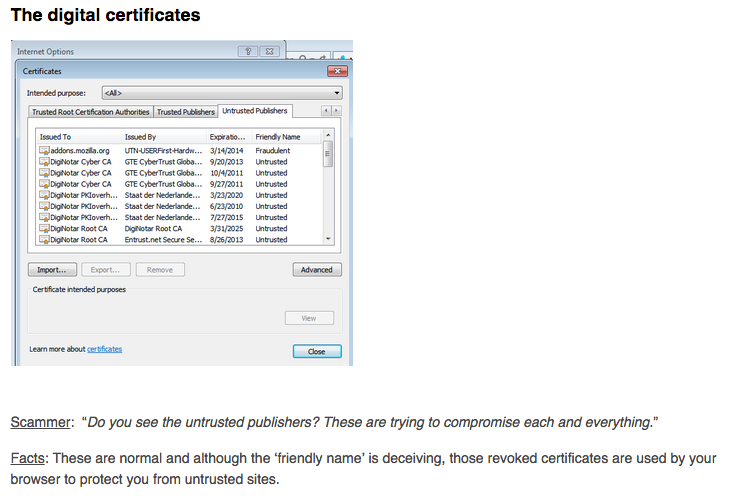The image size is (729, 500).
Task: Select the DigiNotar Root CA 3/31/2025 certificate icon
Action: 43,229
